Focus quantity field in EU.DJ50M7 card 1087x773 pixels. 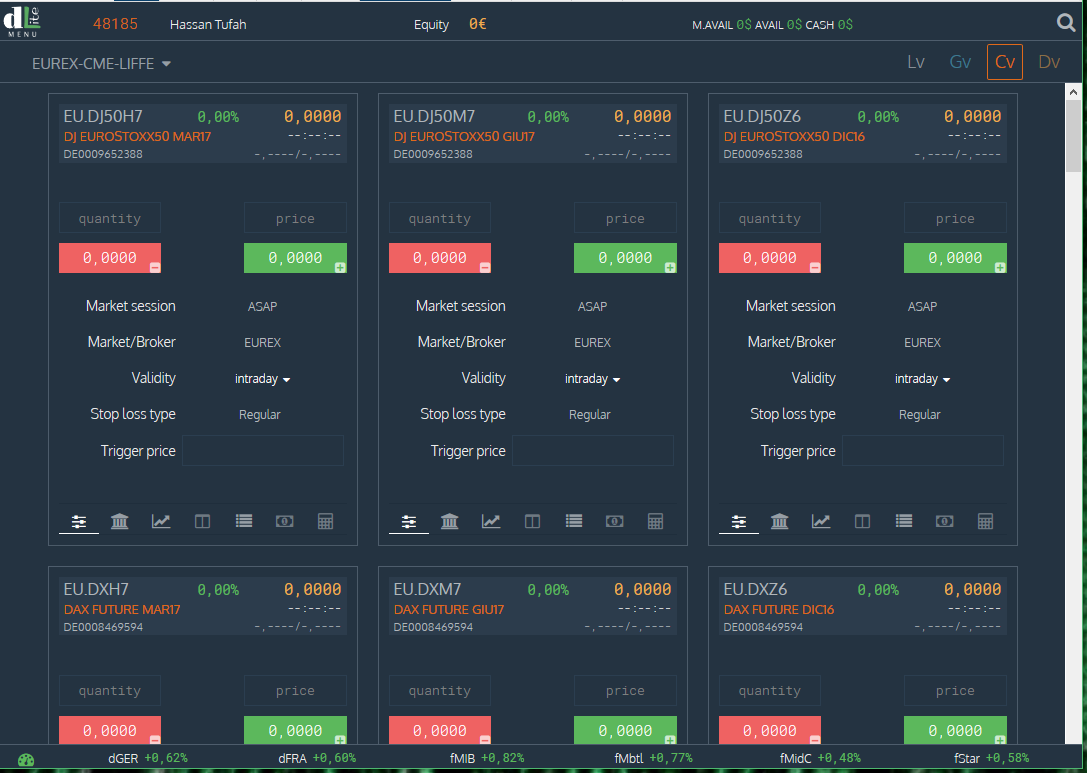(x=440, y=218)
